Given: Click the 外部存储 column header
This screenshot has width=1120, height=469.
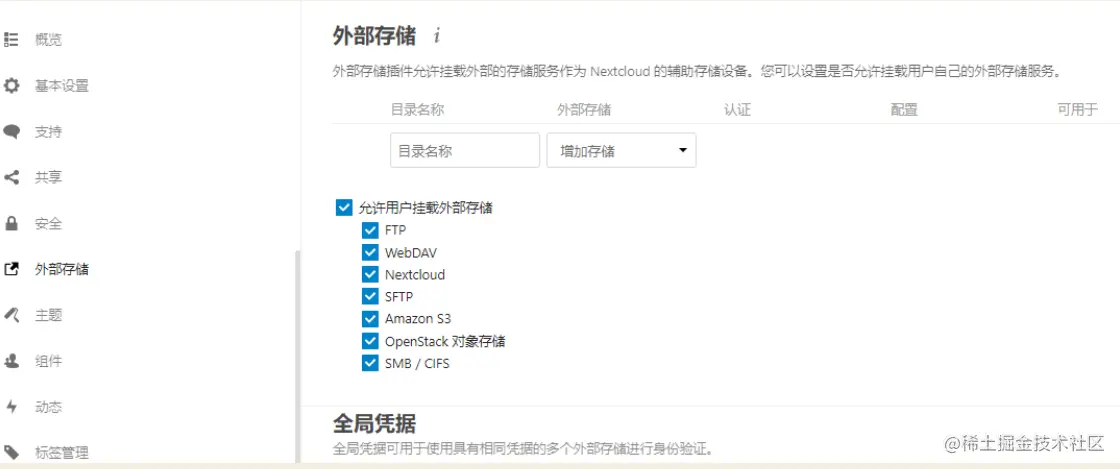Looking at the screenshot, I should [x=584, y=110].
